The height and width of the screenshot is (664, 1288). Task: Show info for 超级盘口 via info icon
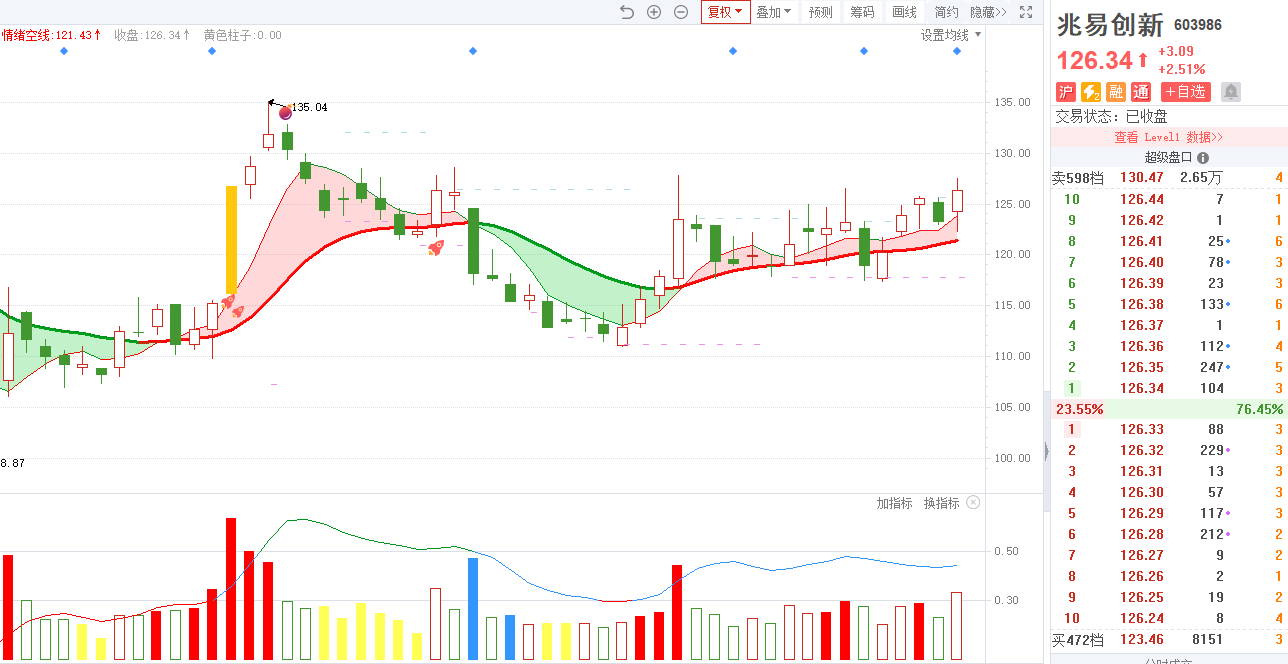click(1203, 157)
